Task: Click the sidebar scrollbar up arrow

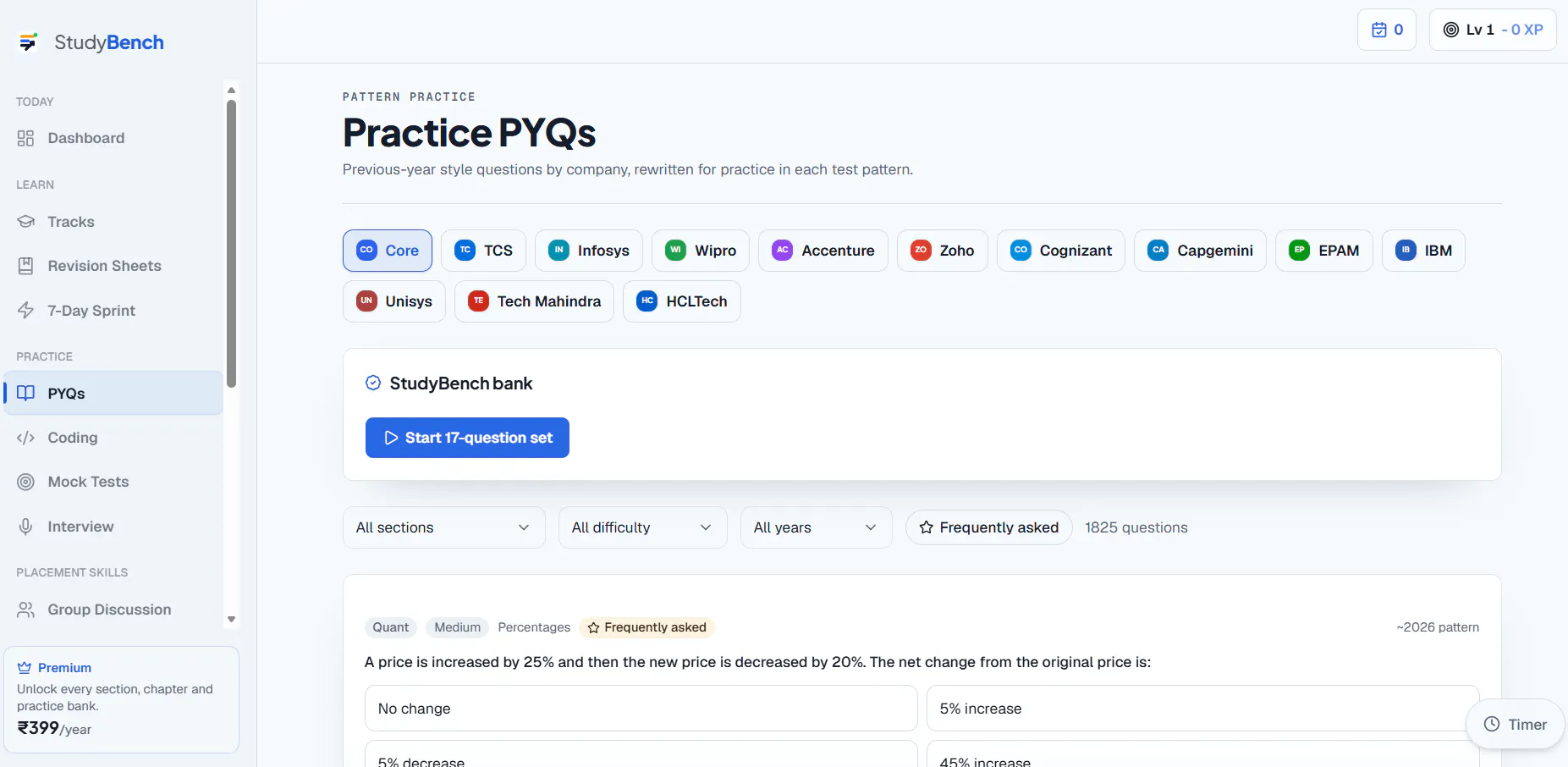Action: point(231,90)
